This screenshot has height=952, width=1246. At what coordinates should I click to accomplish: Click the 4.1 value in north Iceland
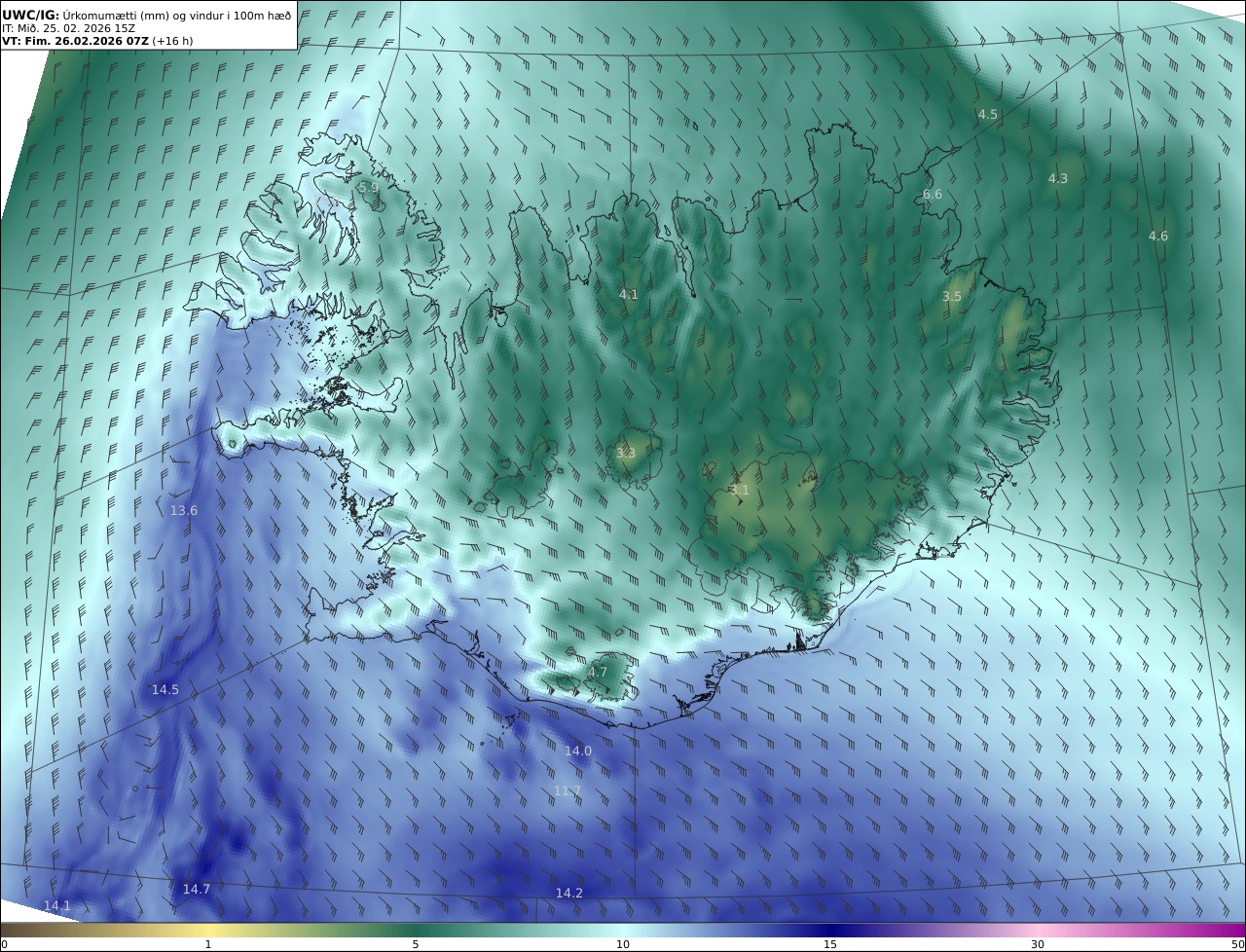point(629,294)
